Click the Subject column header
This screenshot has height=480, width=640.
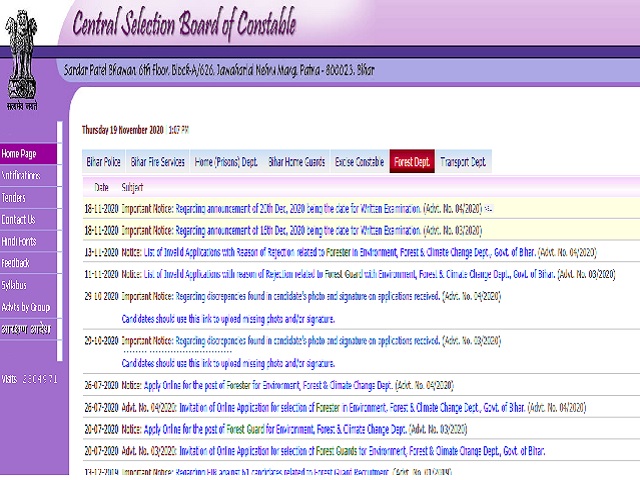coord(132,187)
